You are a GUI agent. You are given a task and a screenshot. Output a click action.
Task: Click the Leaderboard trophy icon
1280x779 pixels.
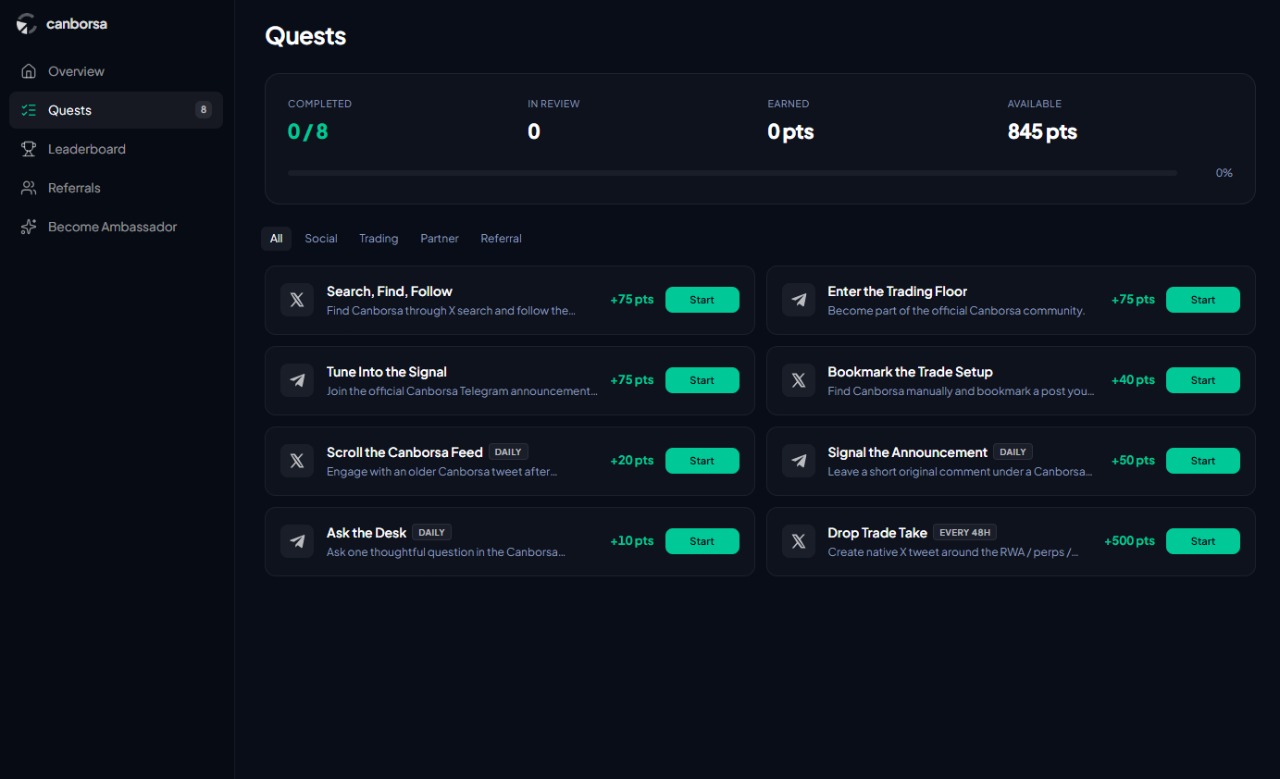click(x=29, y=149)
